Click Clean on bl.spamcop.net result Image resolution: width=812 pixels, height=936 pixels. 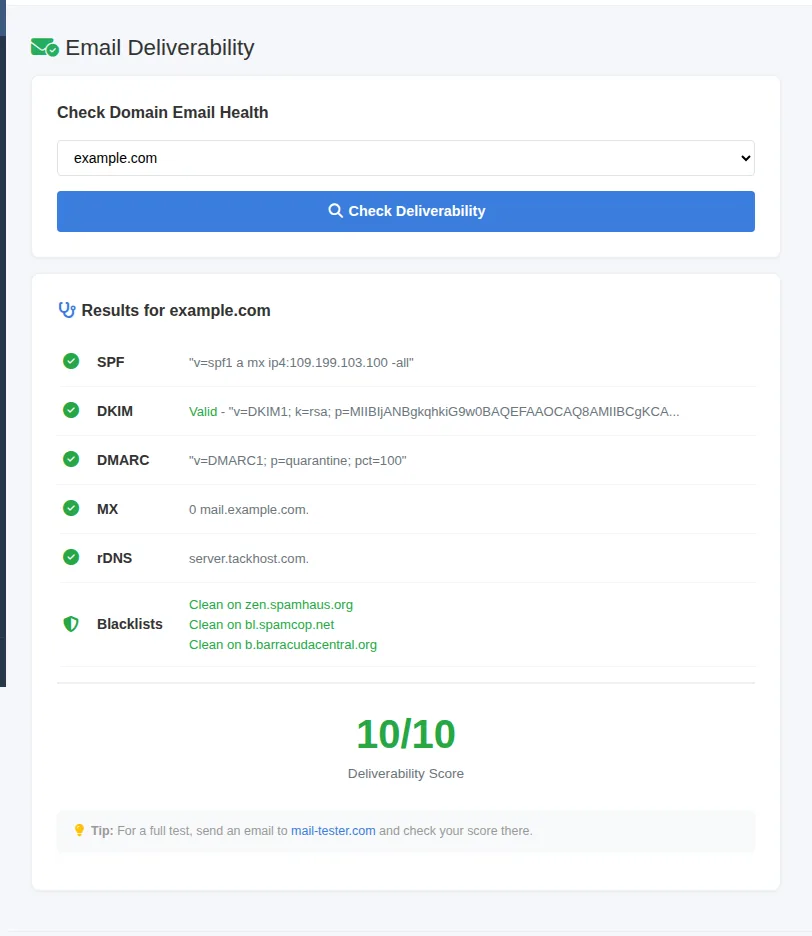[262, 624]
